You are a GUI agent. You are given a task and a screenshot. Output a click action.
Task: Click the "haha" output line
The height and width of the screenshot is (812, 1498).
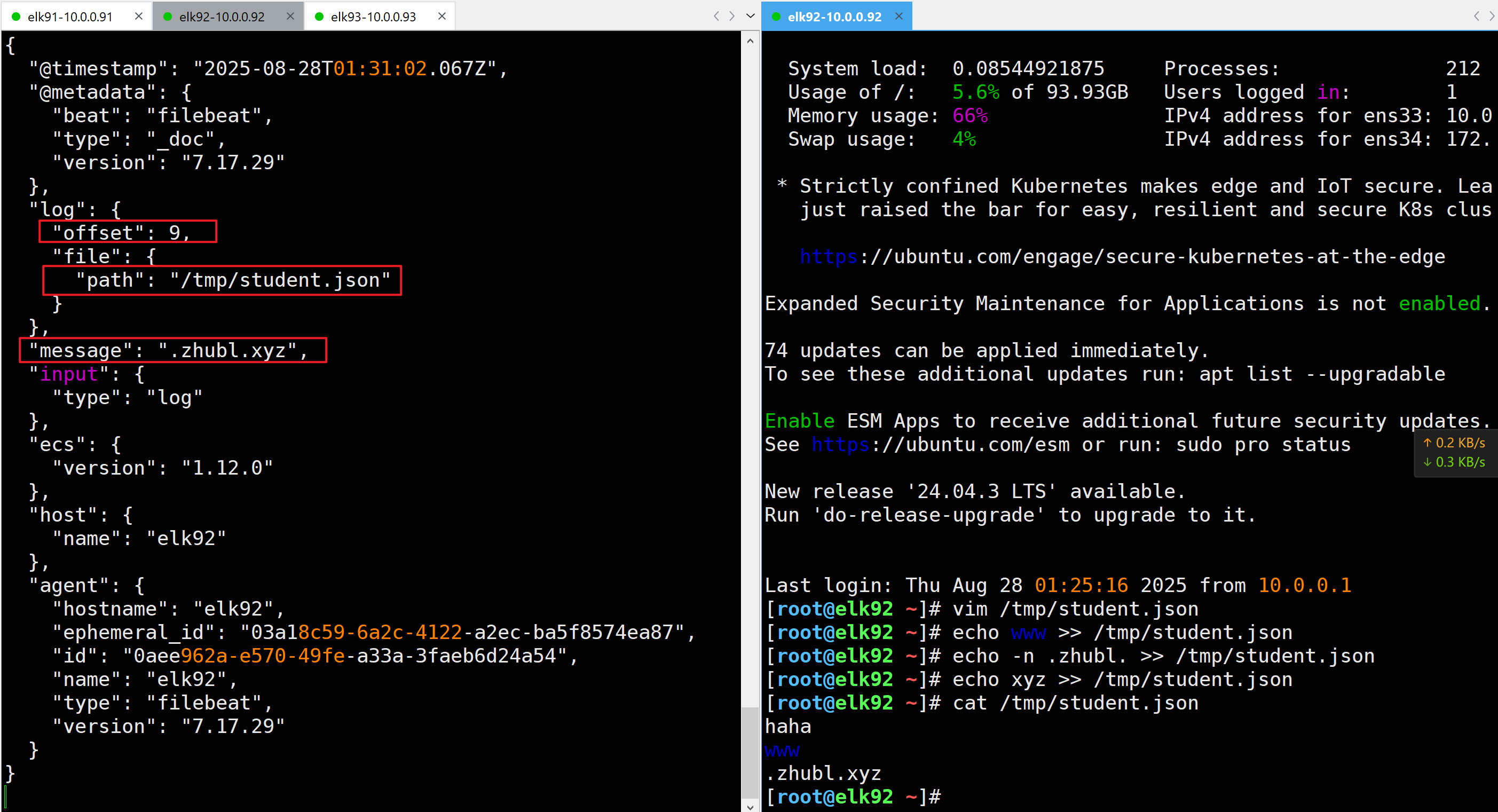(787, 727)
